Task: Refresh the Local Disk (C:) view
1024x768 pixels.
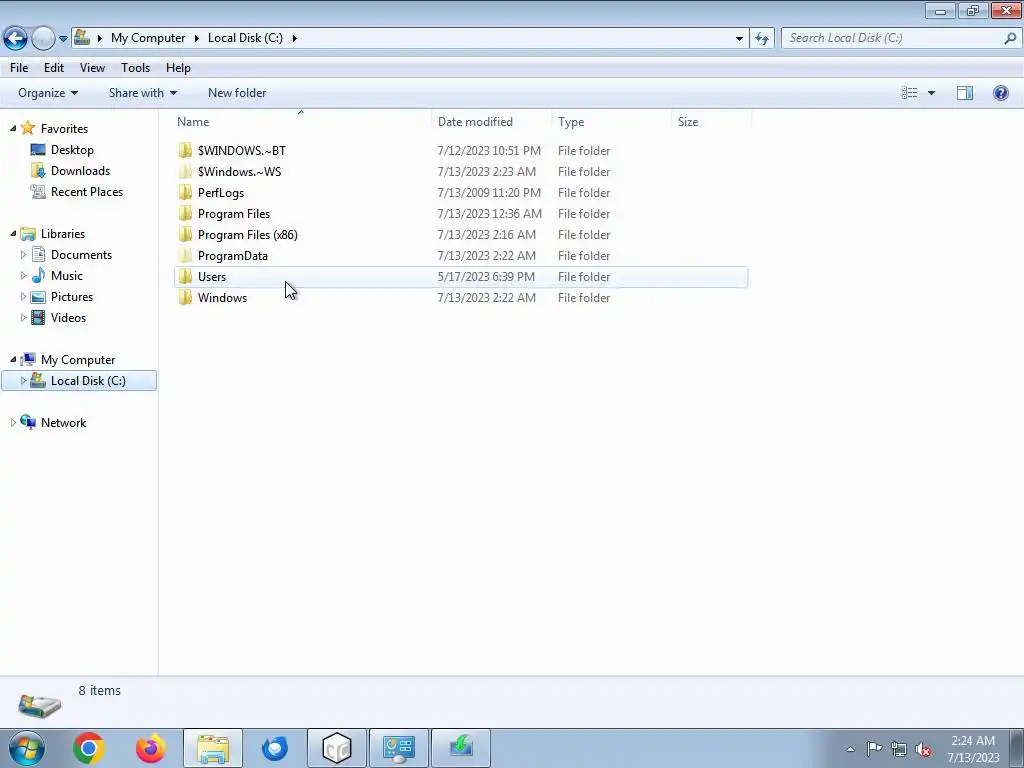Action: coord(762,38)
